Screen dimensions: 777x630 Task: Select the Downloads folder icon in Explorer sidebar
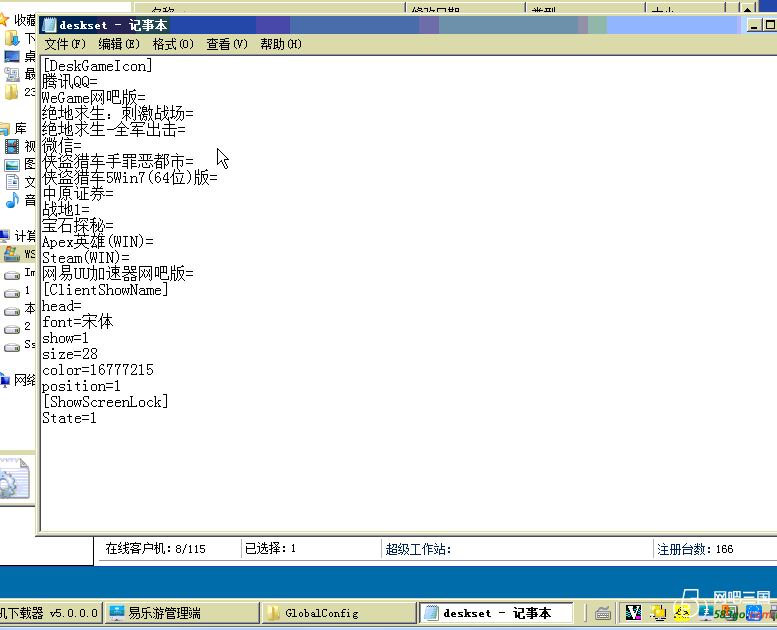pyautogui.click(x=12, y=38)
